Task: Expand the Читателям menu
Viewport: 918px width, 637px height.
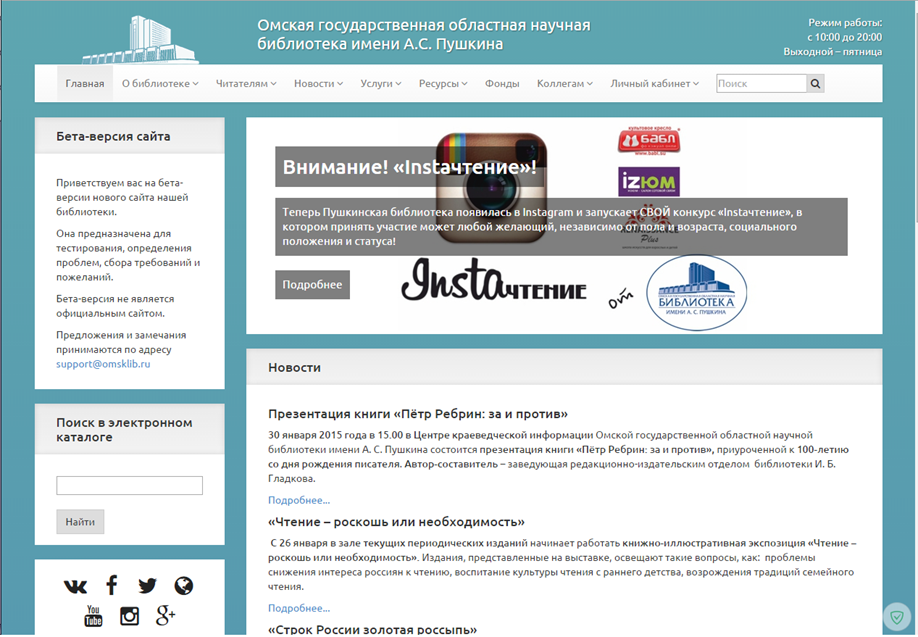Action: click(246, 84)
